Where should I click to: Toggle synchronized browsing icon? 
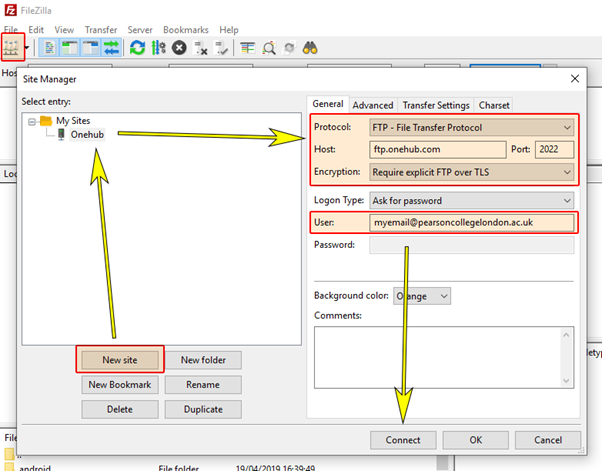pyautogui.click(x=289, y=48)
